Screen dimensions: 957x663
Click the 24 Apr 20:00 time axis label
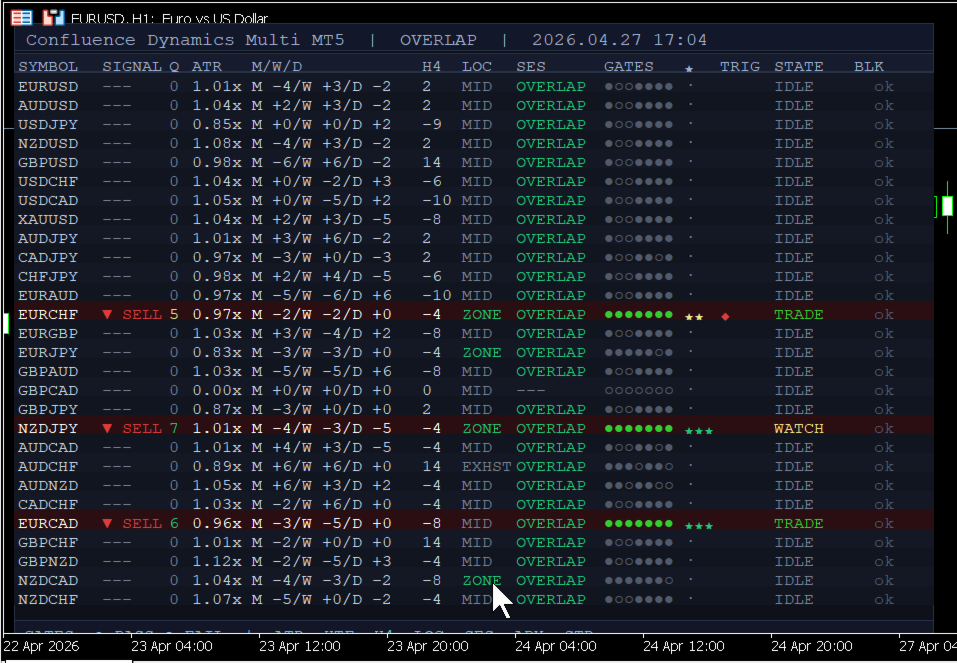811,647
